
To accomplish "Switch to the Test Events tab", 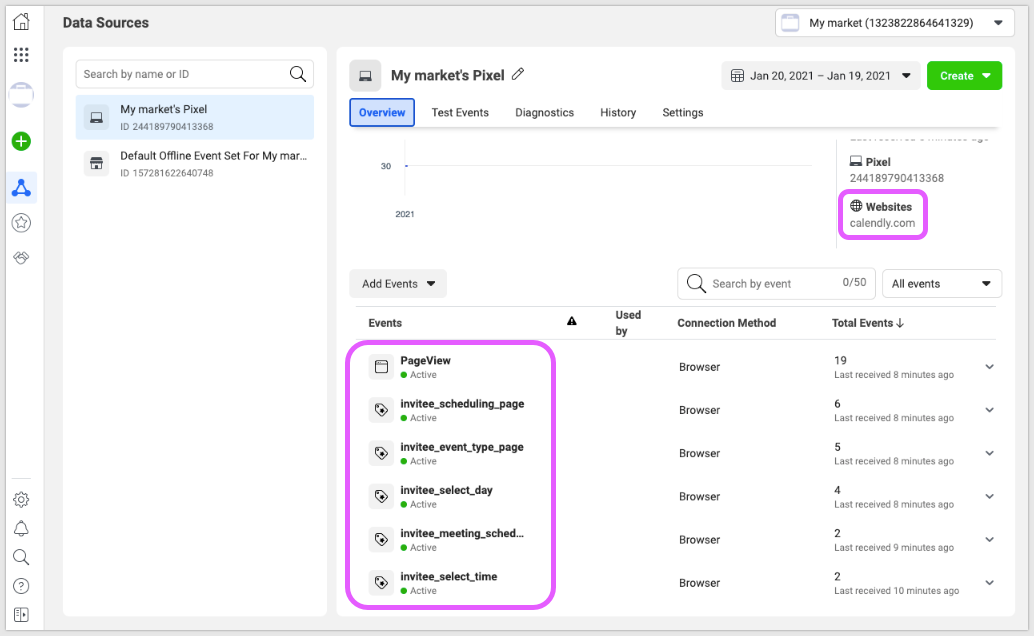I will (460, 112).
